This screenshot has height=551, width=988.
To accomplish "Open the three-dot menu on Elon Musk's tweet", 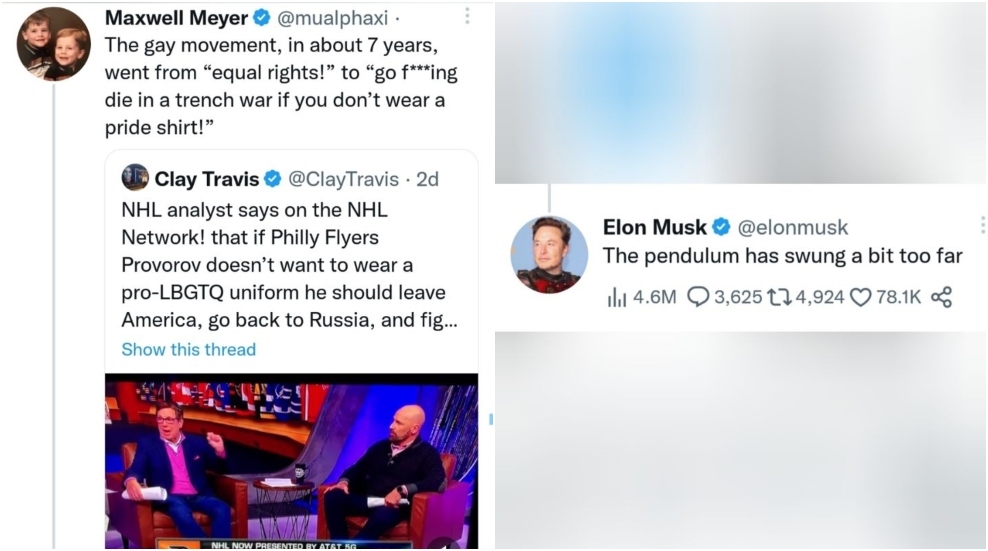I will pyautogui.click(x=983, y=225).
